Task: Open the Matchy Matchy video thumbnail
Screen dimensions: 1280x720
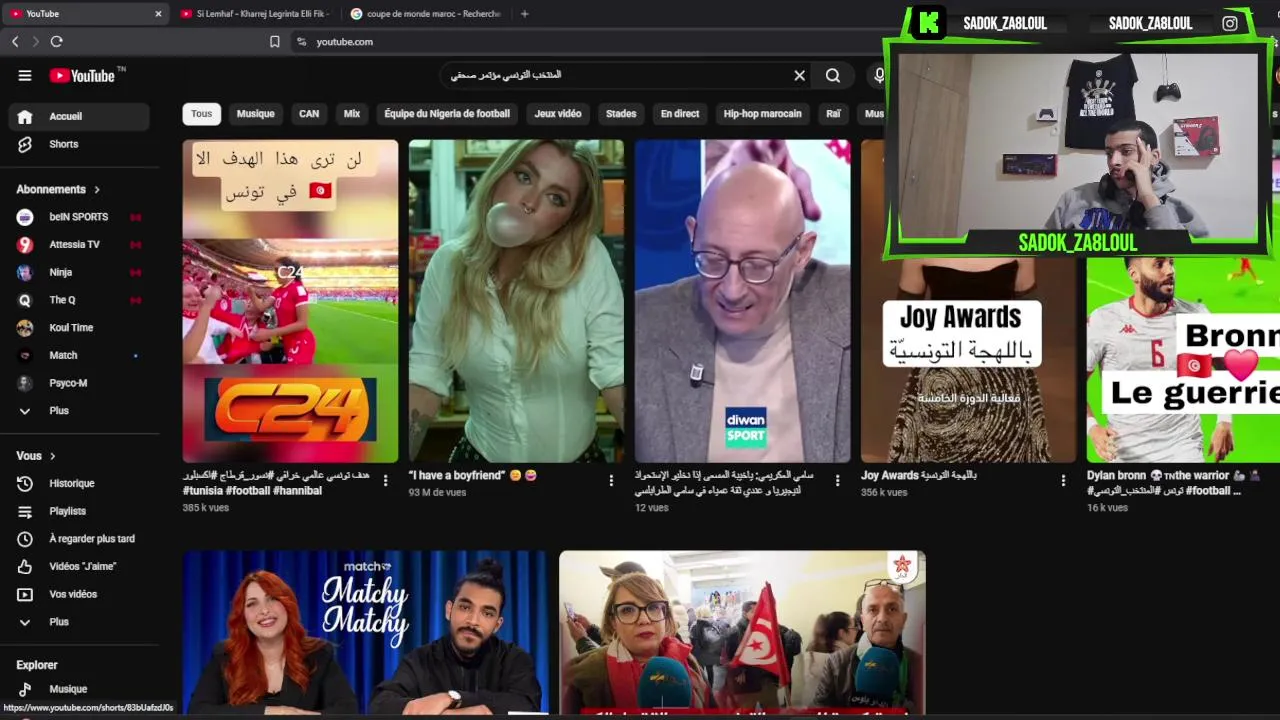Action: pos(365,632)
